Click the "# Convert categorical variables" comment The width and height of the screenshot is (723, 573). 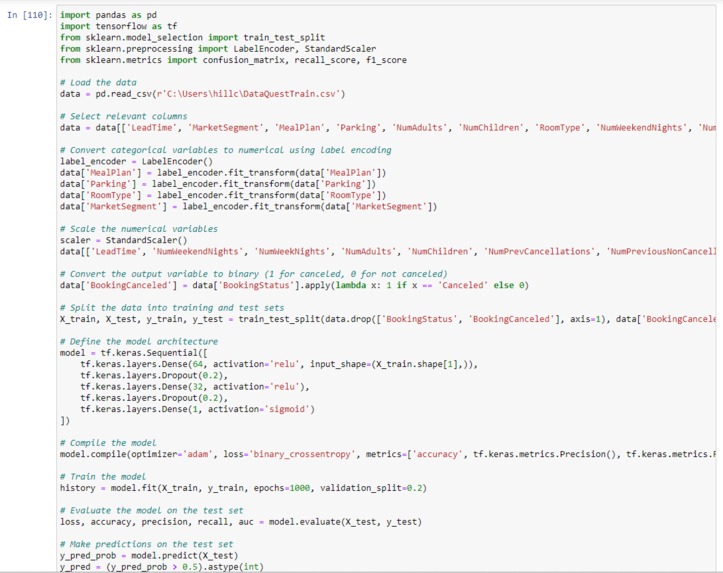point(225,150)
